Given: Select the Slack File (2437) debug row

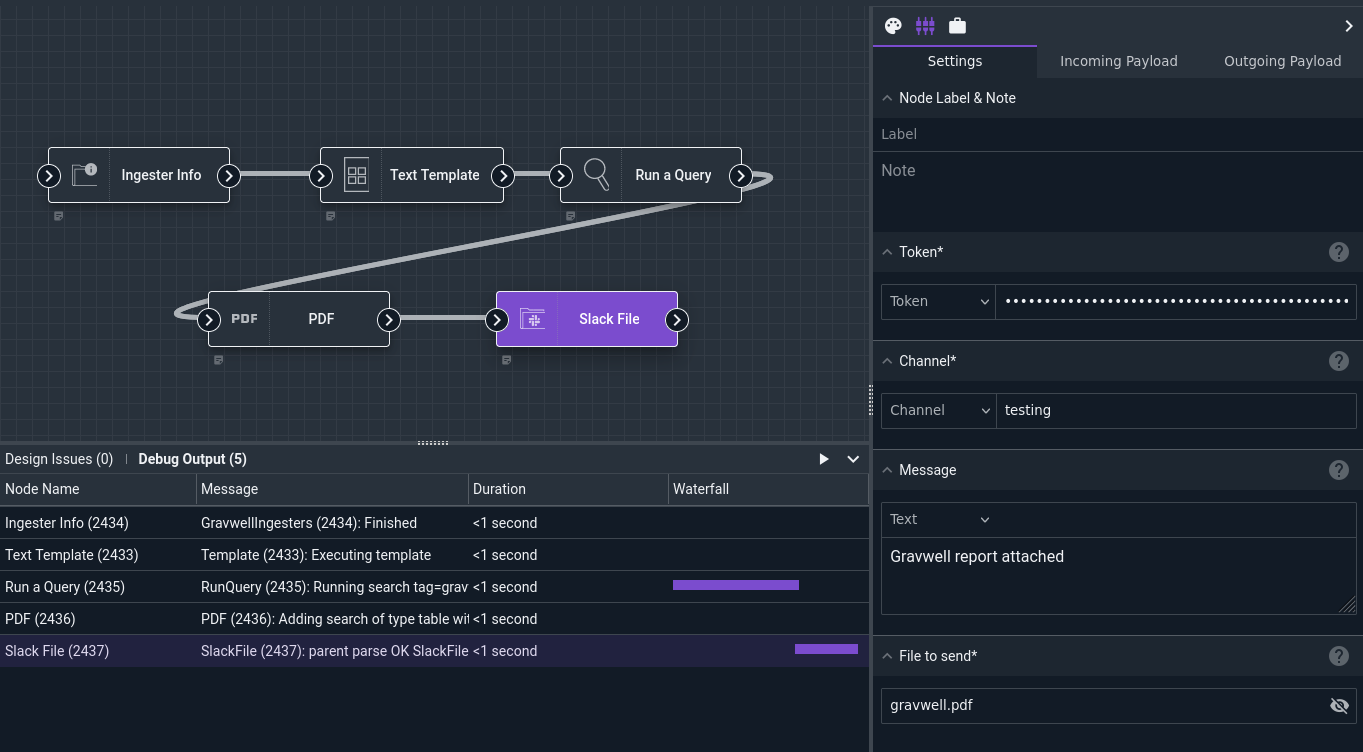Looking at the screenshot, I should pos(434,651).
